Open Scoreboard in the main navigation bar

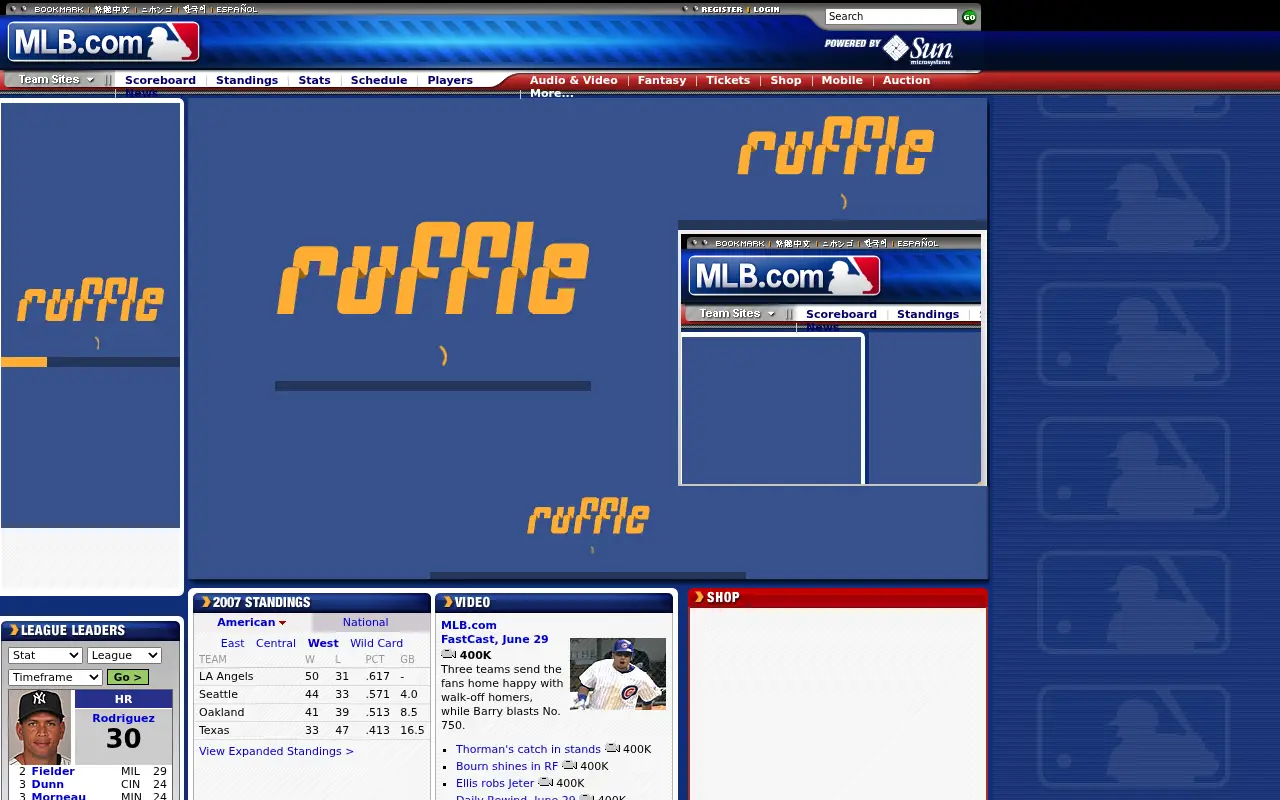point(160,80)
